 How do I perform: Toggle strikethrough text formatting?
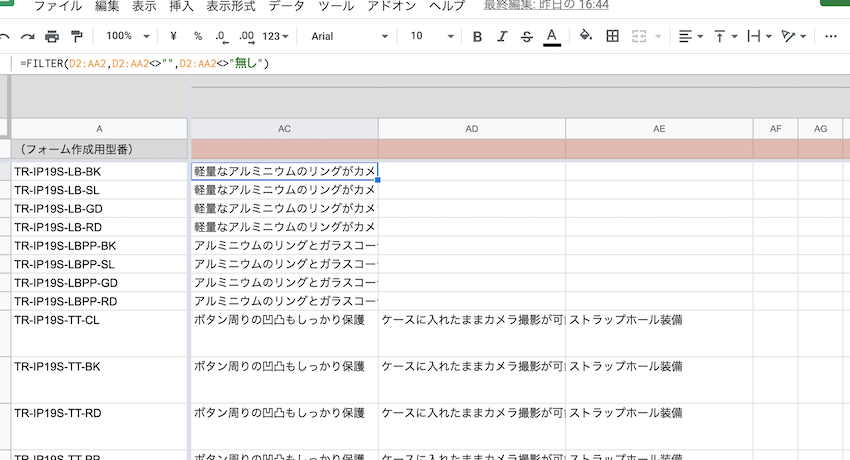tap(527, 36)
